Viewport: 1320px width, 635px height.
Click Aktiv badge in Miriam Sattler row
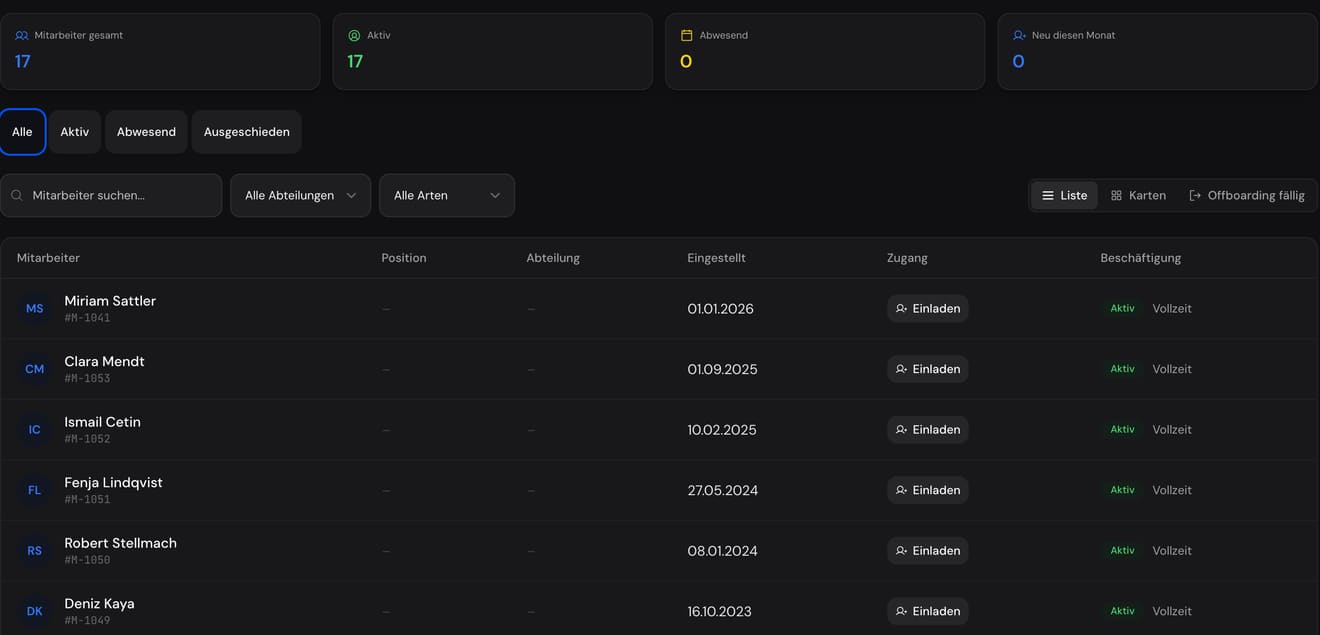pyautogui.click(x=1122, y=308)
